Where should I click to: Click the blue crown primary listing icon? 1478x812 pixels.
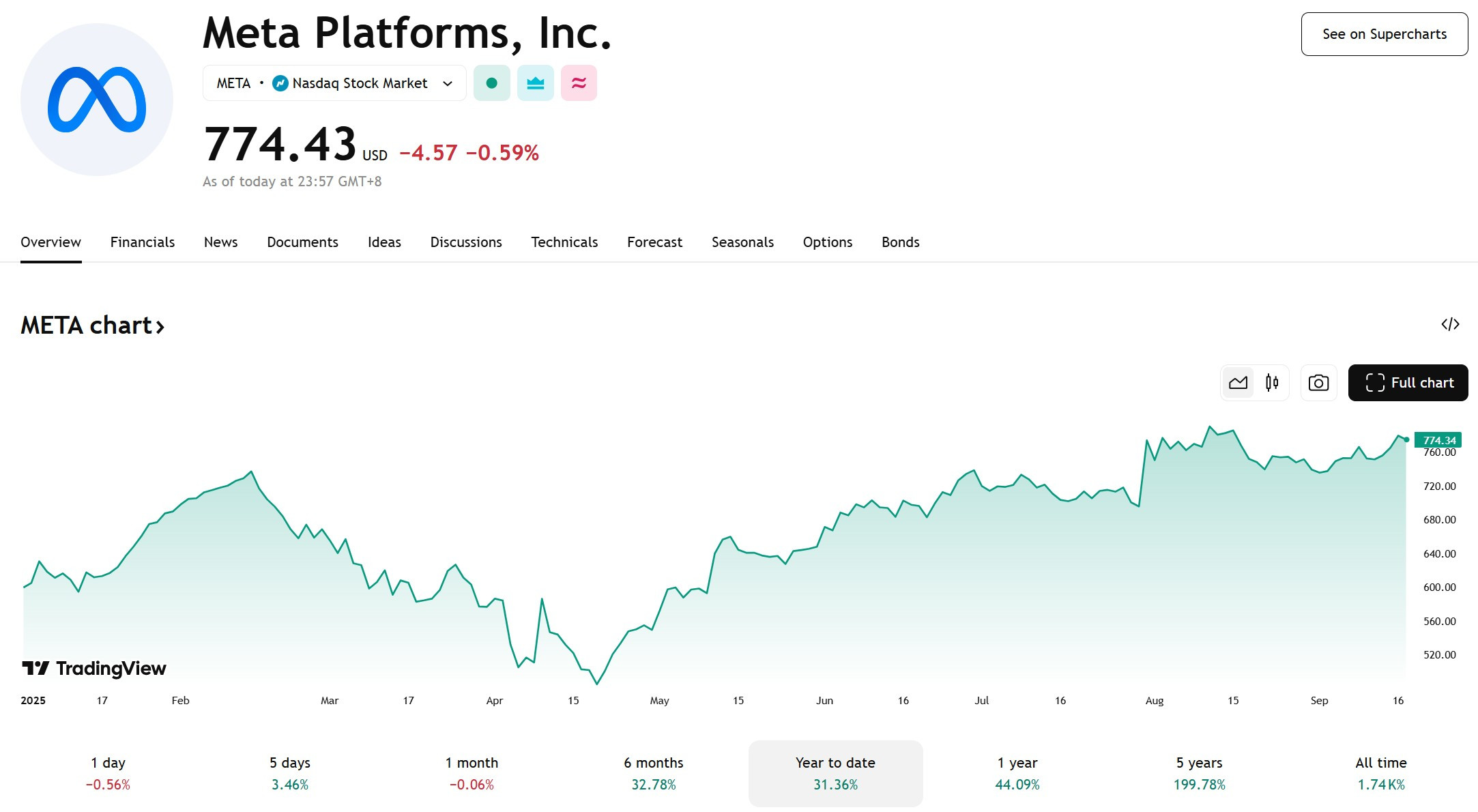tap(535, 83)
